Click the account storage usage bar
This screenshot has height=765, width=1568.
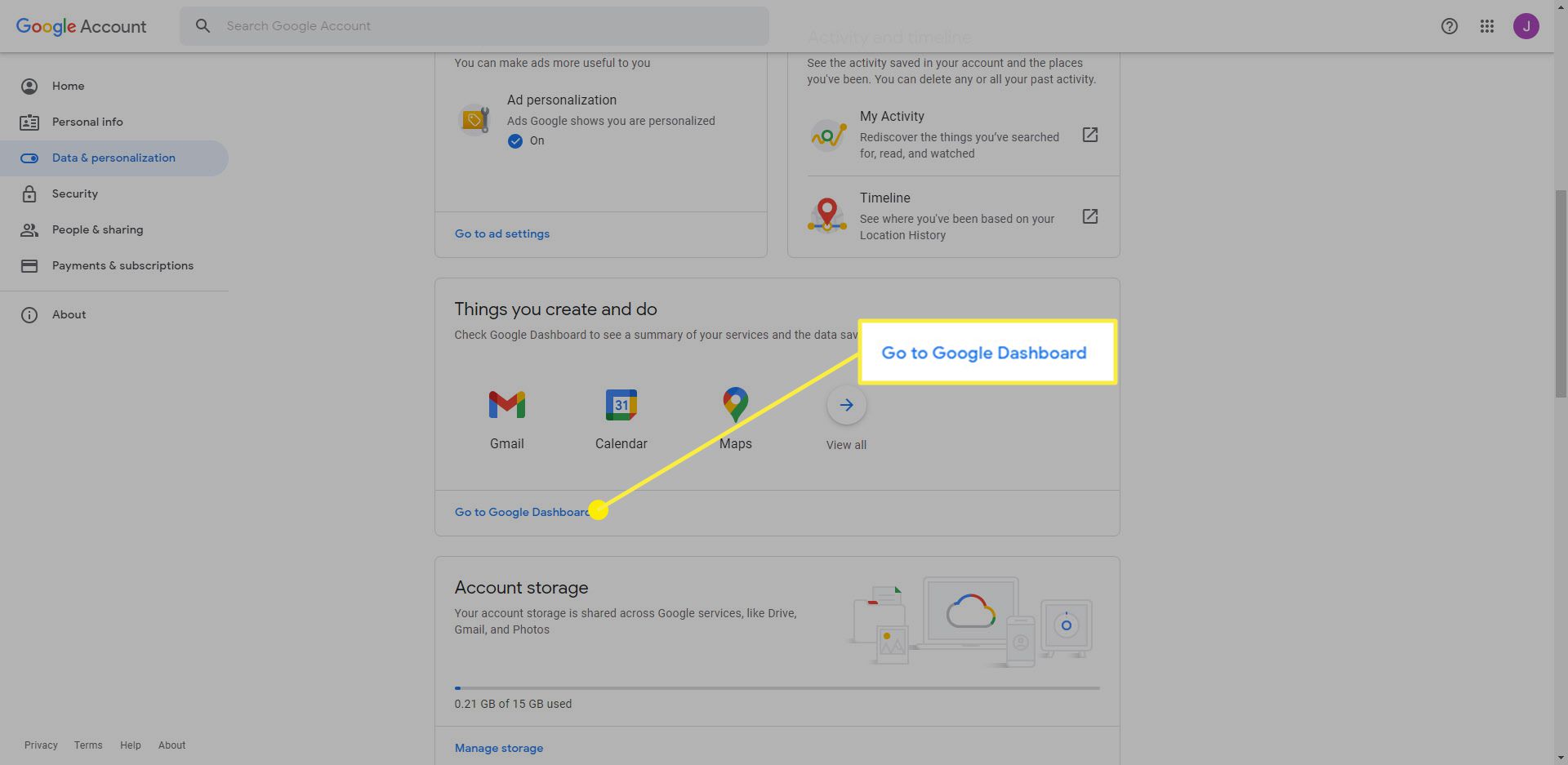tap(777, 688)
